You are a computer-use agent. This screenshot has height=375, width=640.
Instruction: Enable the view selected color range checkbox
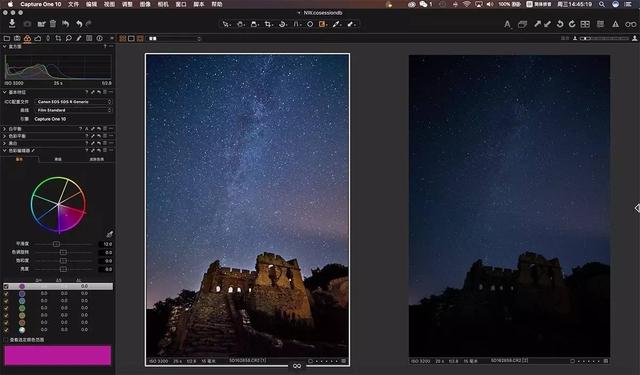6,339
